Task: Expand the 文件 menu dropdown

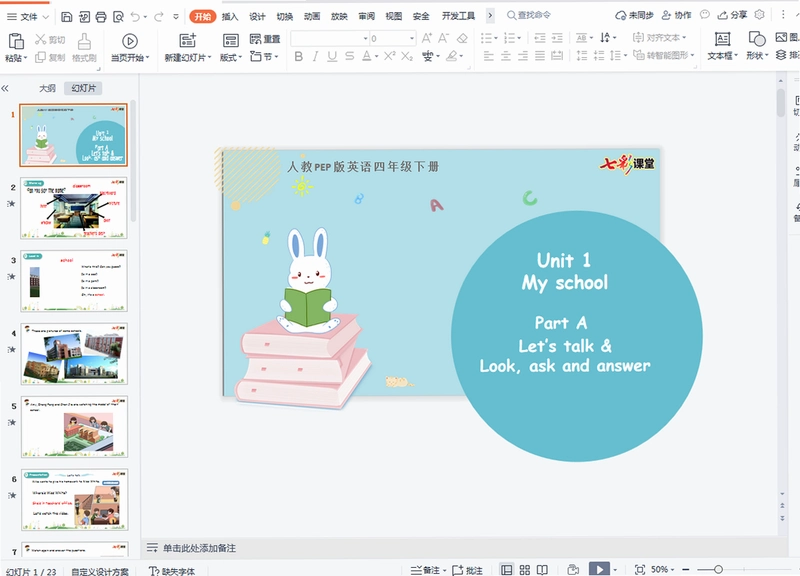Action: (28, 17)
